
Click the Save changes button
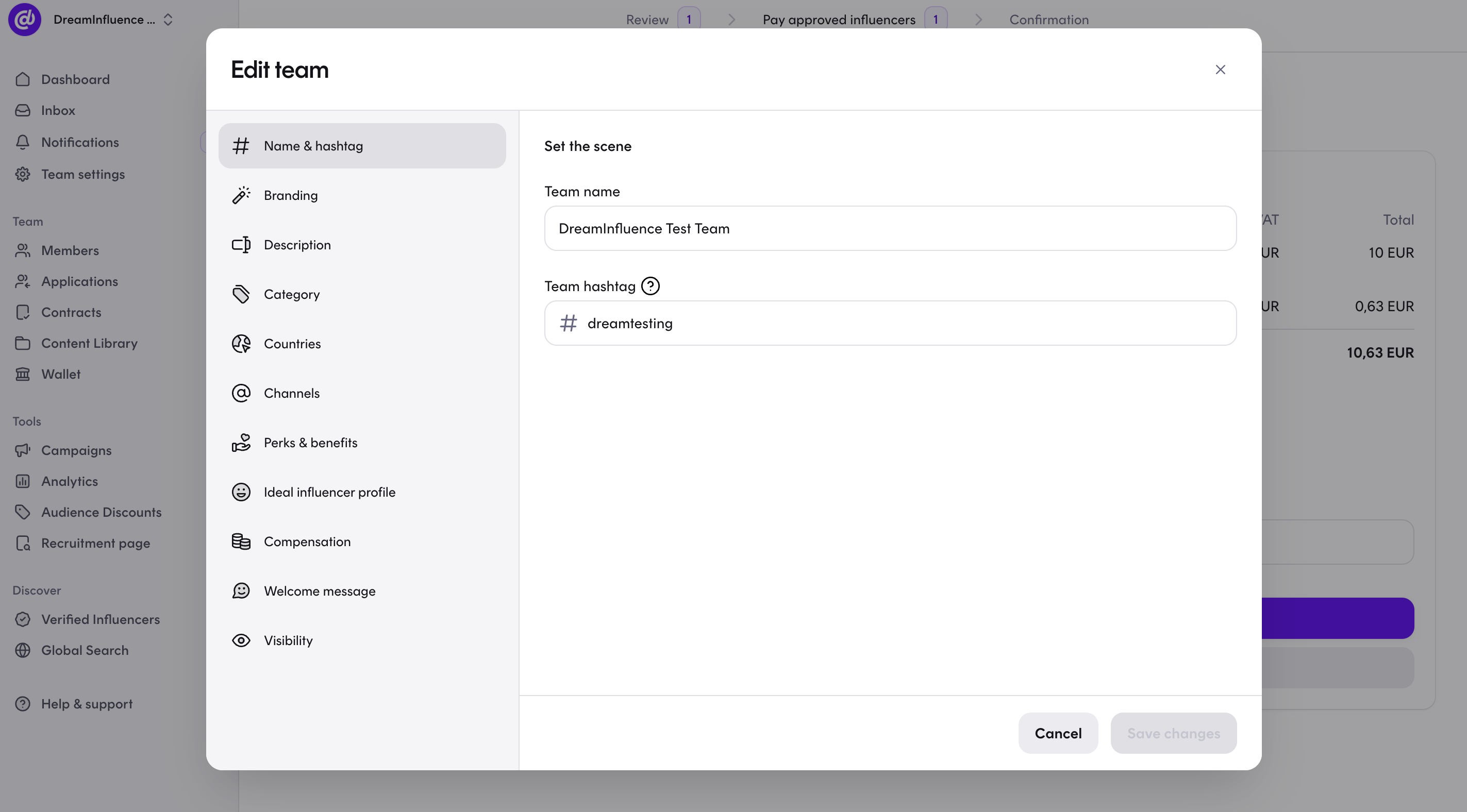[x=1173, y=733]
